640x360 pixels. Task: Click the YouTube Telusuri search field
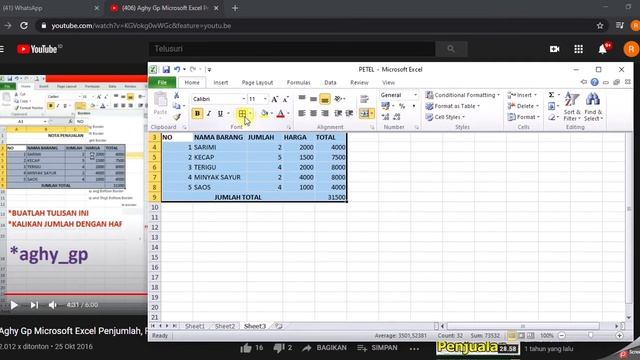coord(292,49)
